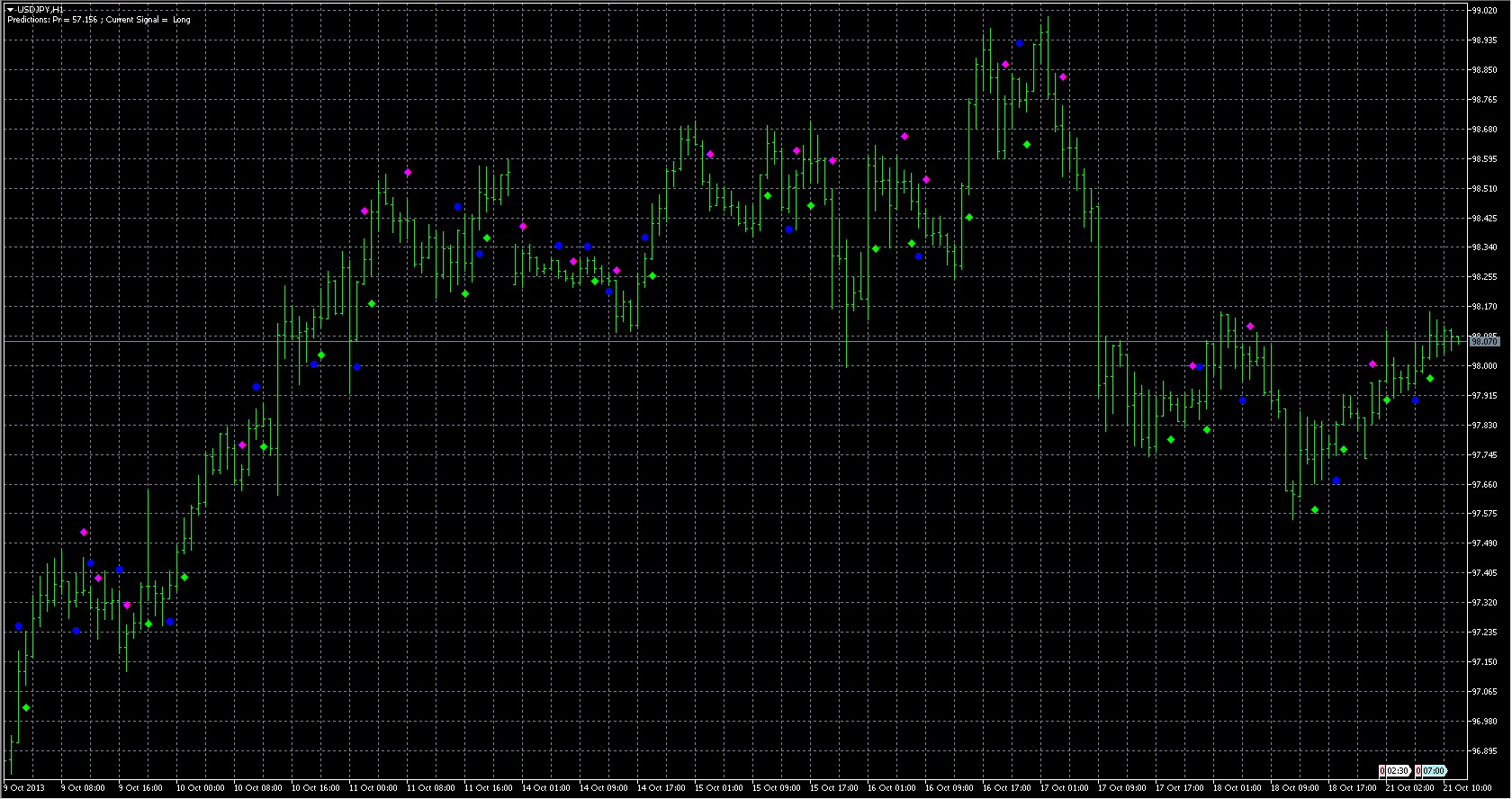The height and width of the screenshot is (799, 1512).
Task: Select the Predictions Current Signal Long label
Action: click(x=99, y=20)
